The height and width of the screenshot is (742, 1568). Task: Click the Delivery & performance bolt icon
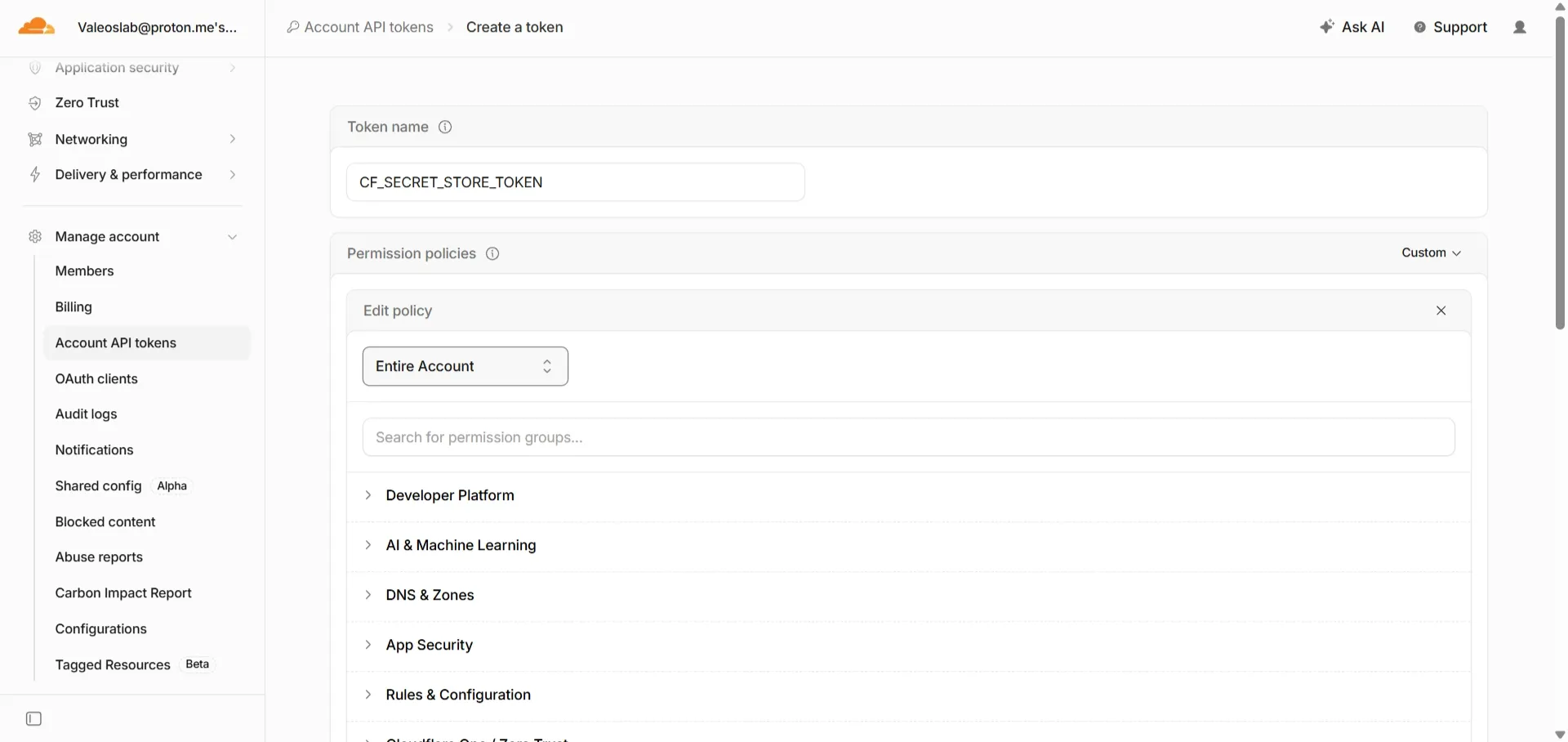click(x=35, y=174)
